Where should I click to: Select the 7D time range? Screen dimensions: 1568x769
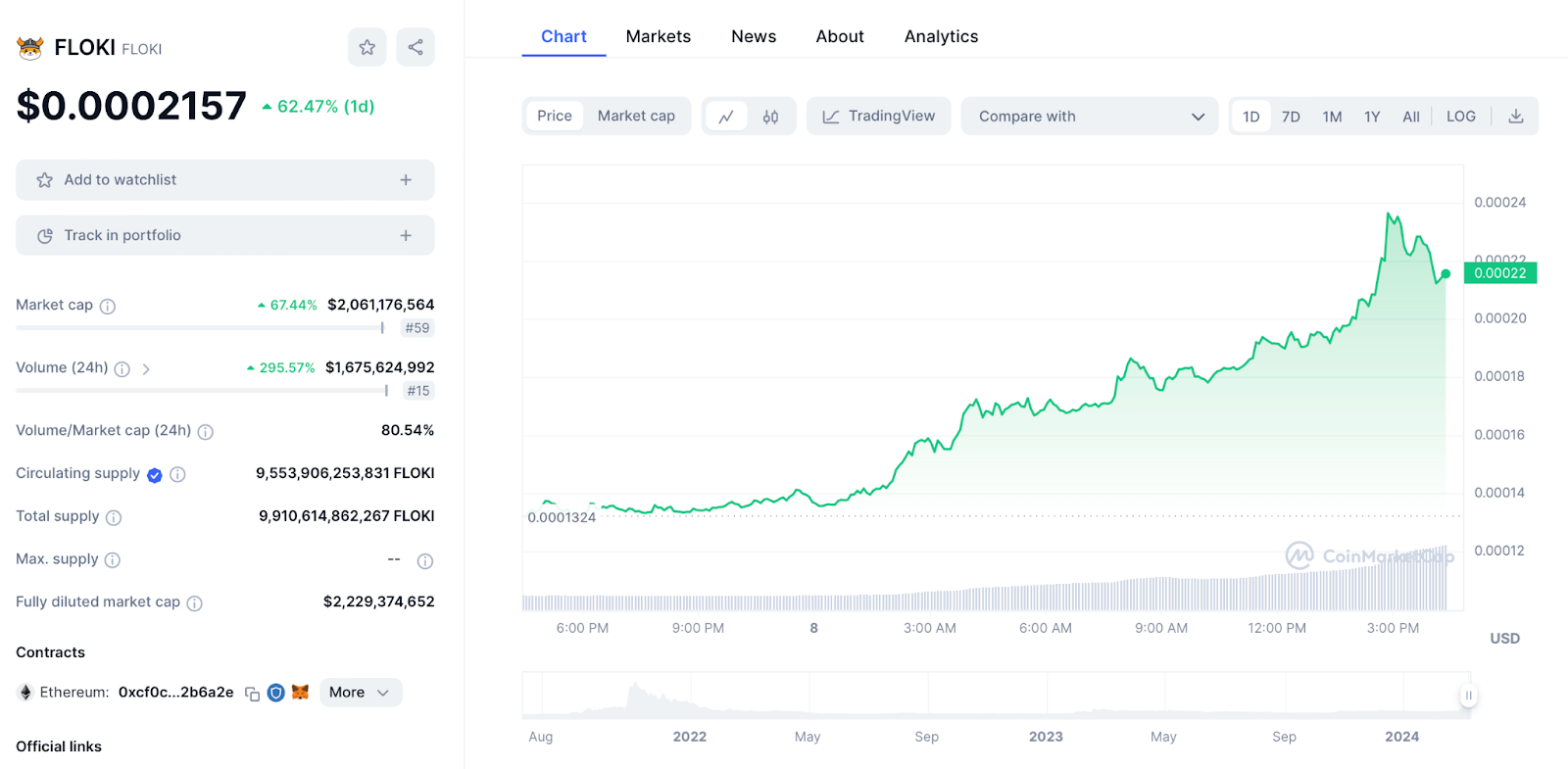point(1292,117)
